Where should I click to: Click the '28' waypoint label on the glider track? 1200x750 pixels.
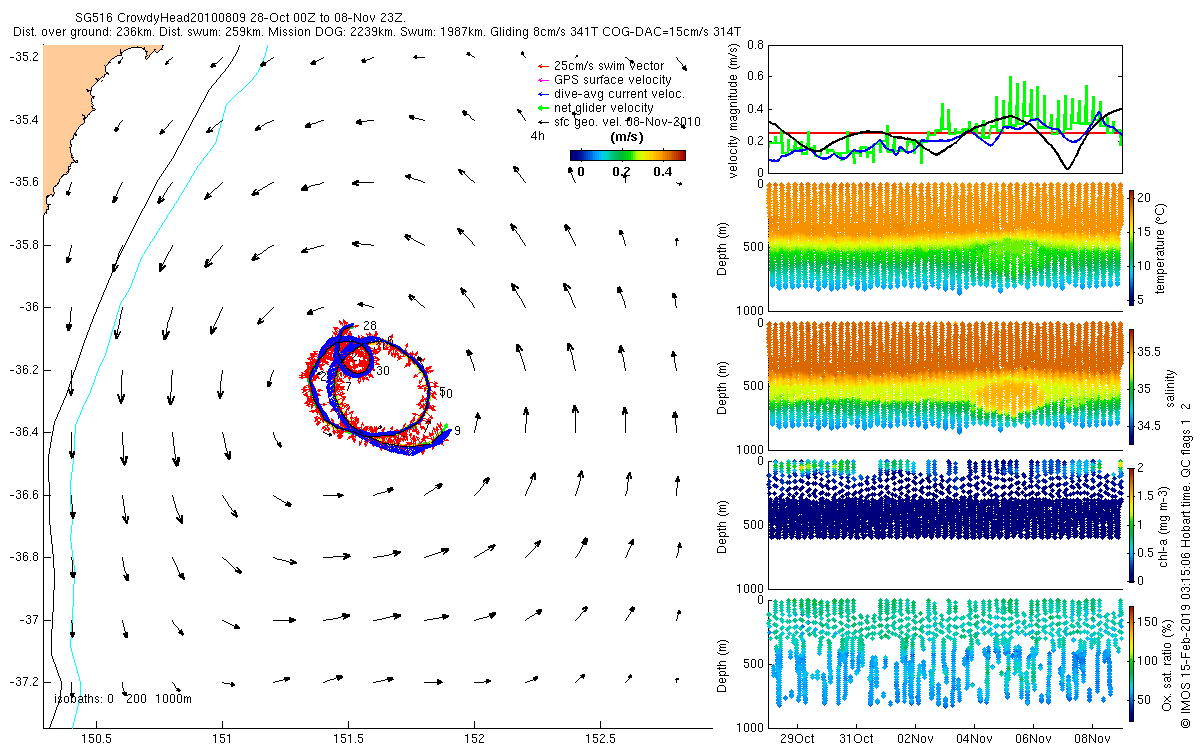pos(369,326)
